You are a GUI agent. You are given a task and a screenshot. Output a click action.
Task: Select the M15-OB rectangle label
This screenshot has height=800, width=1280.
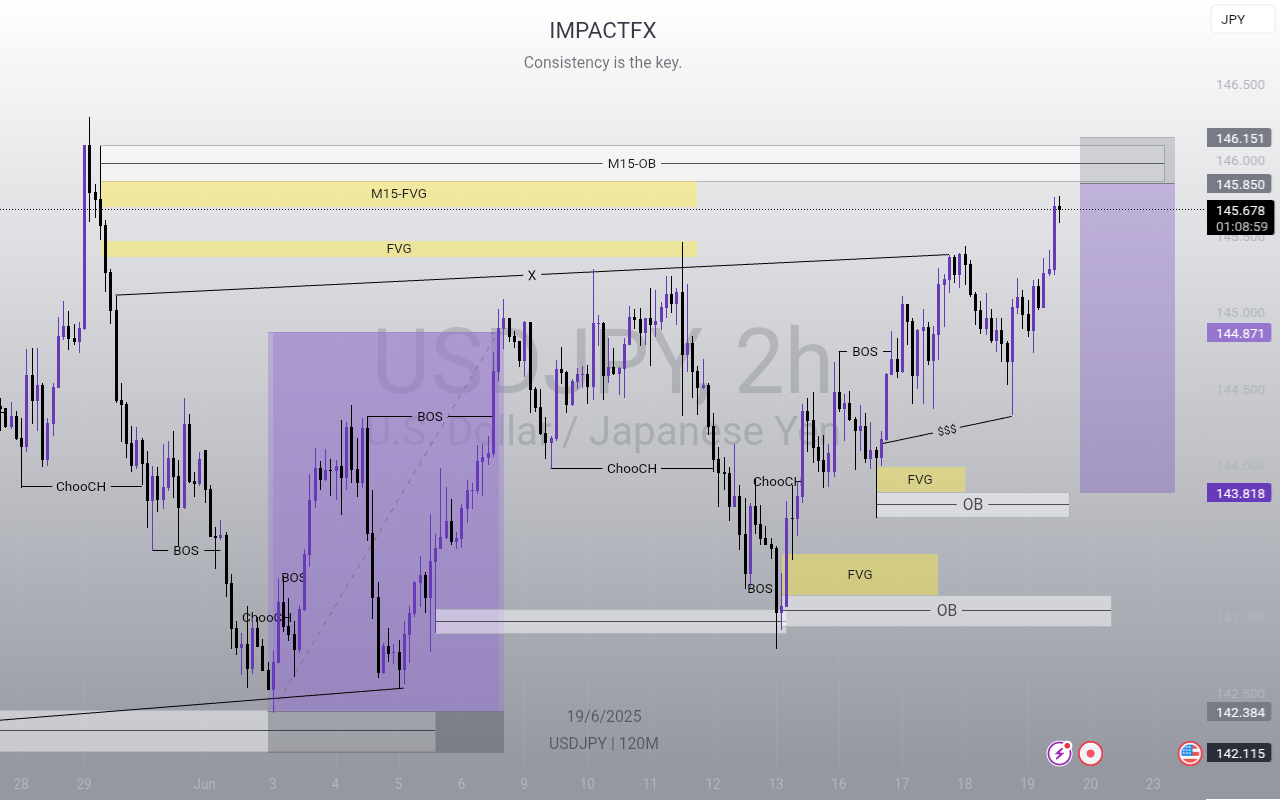pos(632,163)
